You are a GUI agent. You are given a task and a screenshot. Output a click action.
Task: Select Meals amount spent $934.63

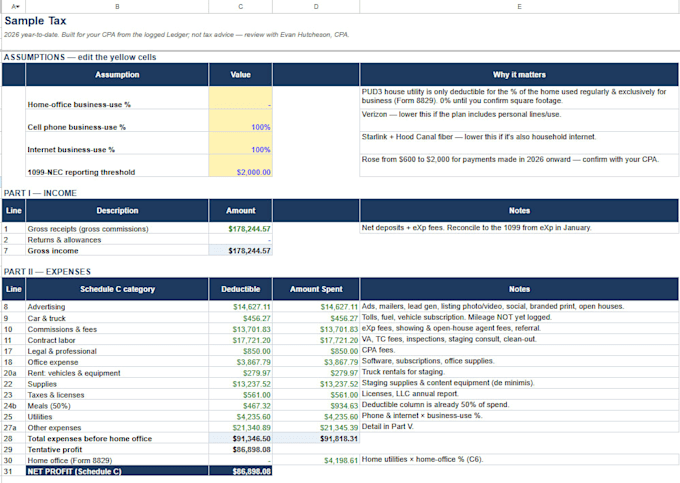[316, 406]
